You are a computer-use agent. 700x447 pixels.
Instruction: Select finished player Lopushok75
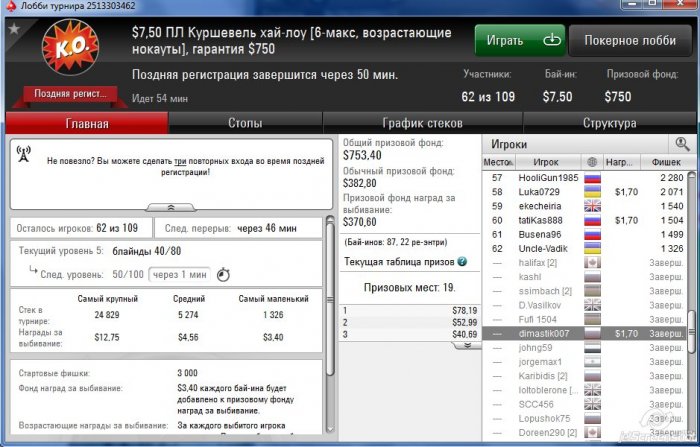pos(584,419)
